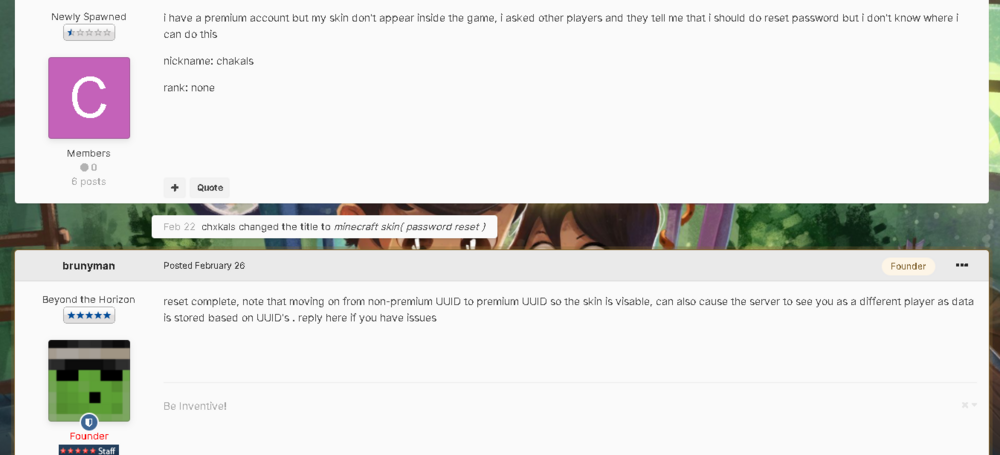Click the Founder badge in post header
This screenshot has height=455, width=1000.
pos(908,266)
